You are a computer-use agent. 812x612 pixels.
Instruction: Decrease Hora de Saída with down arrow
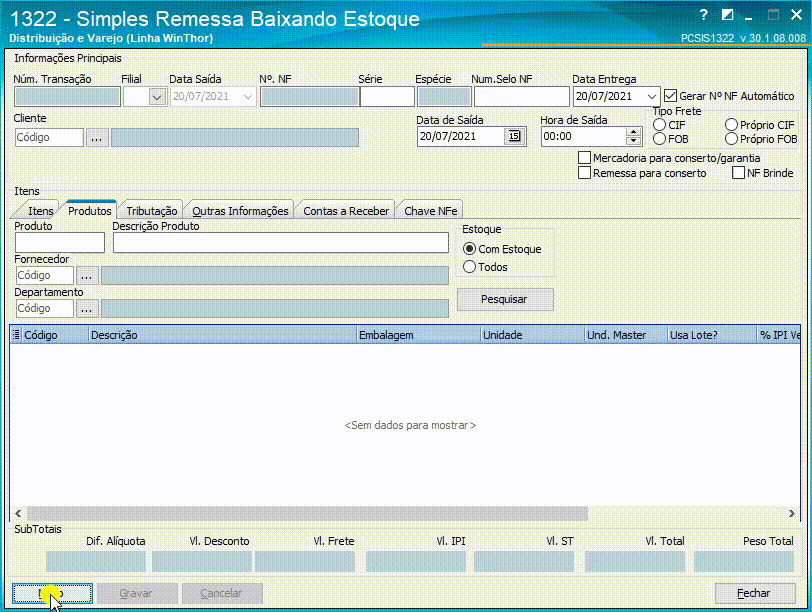[x=633, y=141]
